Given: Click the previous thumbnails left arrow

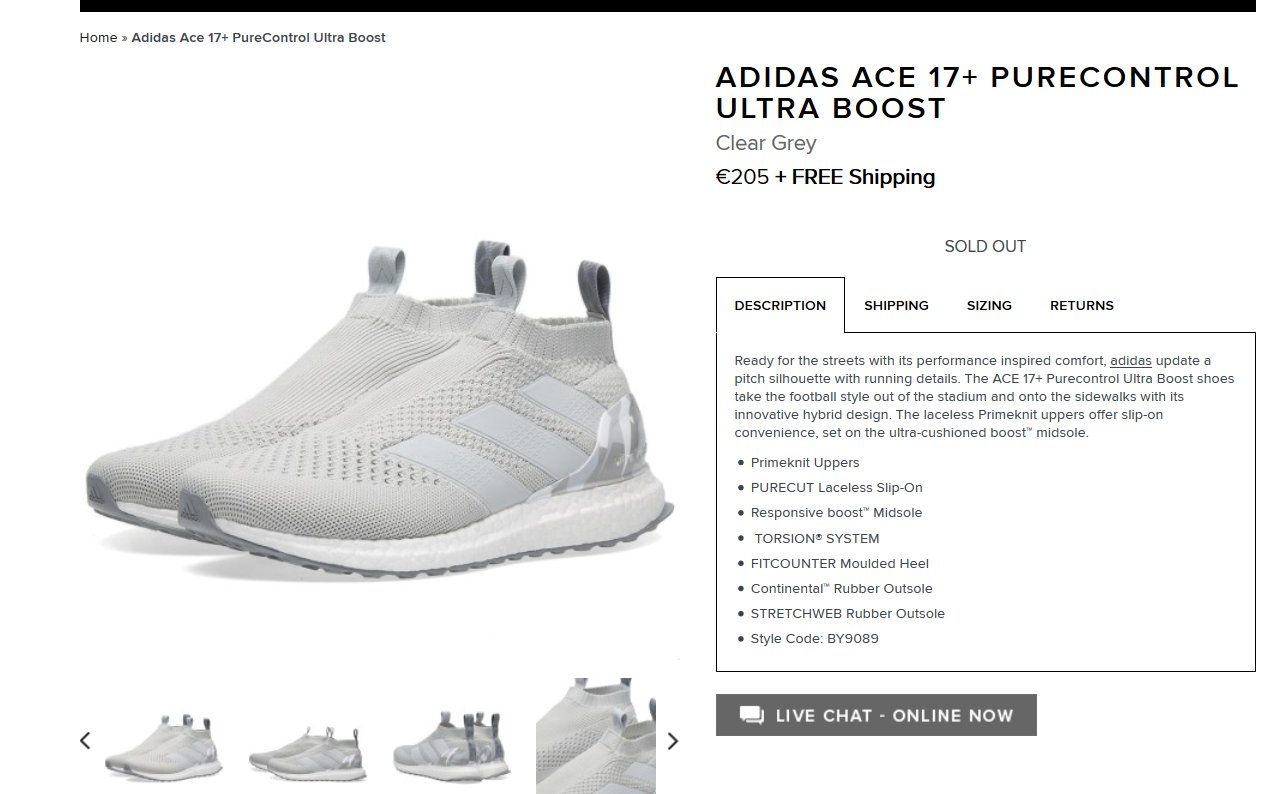Looking at the screenshot, I should pos(85,741).
